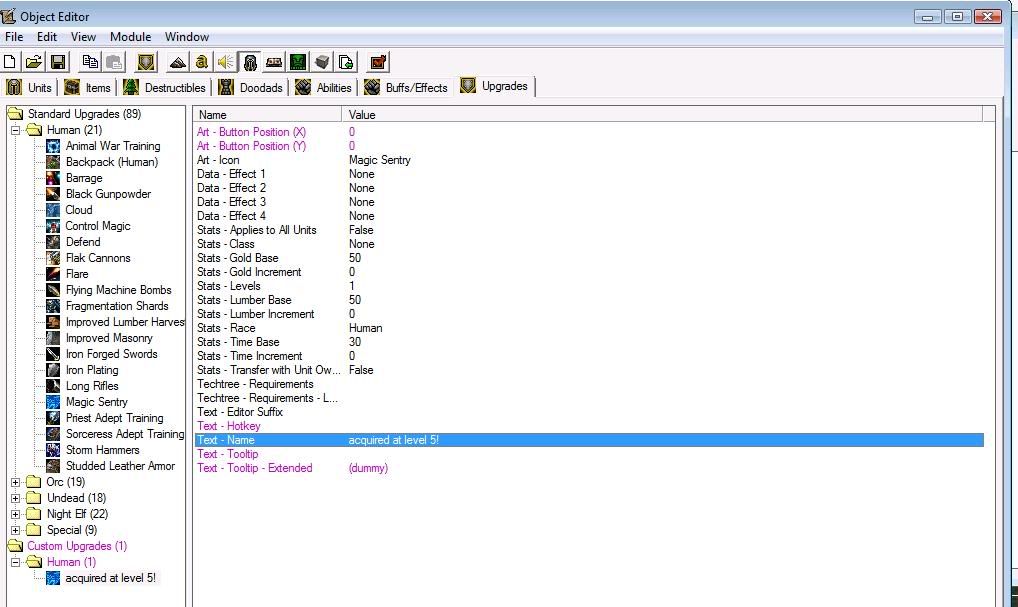Collapse the Human (21) standard upgrades folder

[x=16, y=130]
